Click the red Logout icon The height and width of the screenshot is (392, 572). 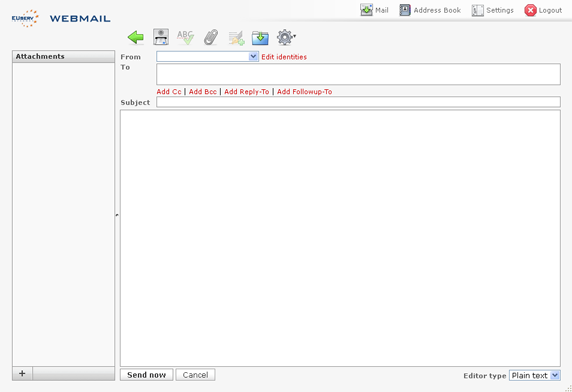point(530,10)
